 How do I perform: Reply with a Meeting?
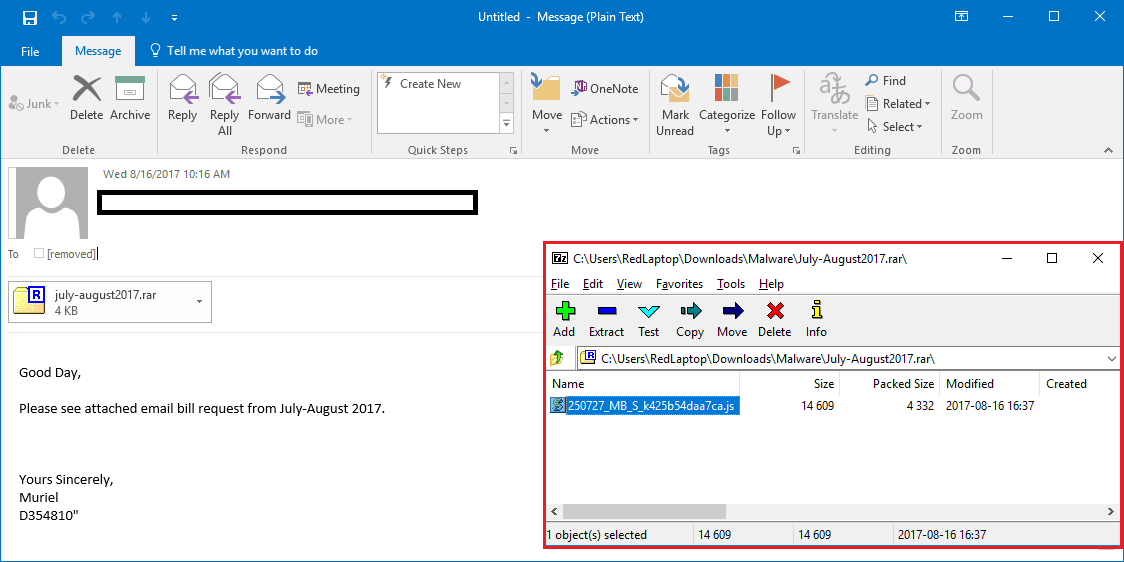pos(328,89)
